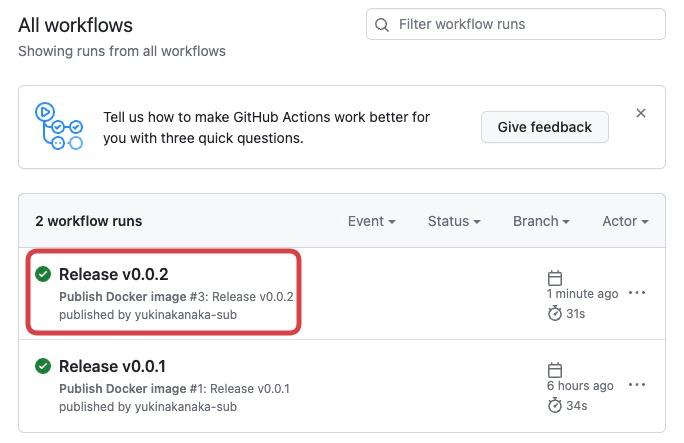Dismiss the feedback banner with X
684x443 pixels.
click(641, 113)
